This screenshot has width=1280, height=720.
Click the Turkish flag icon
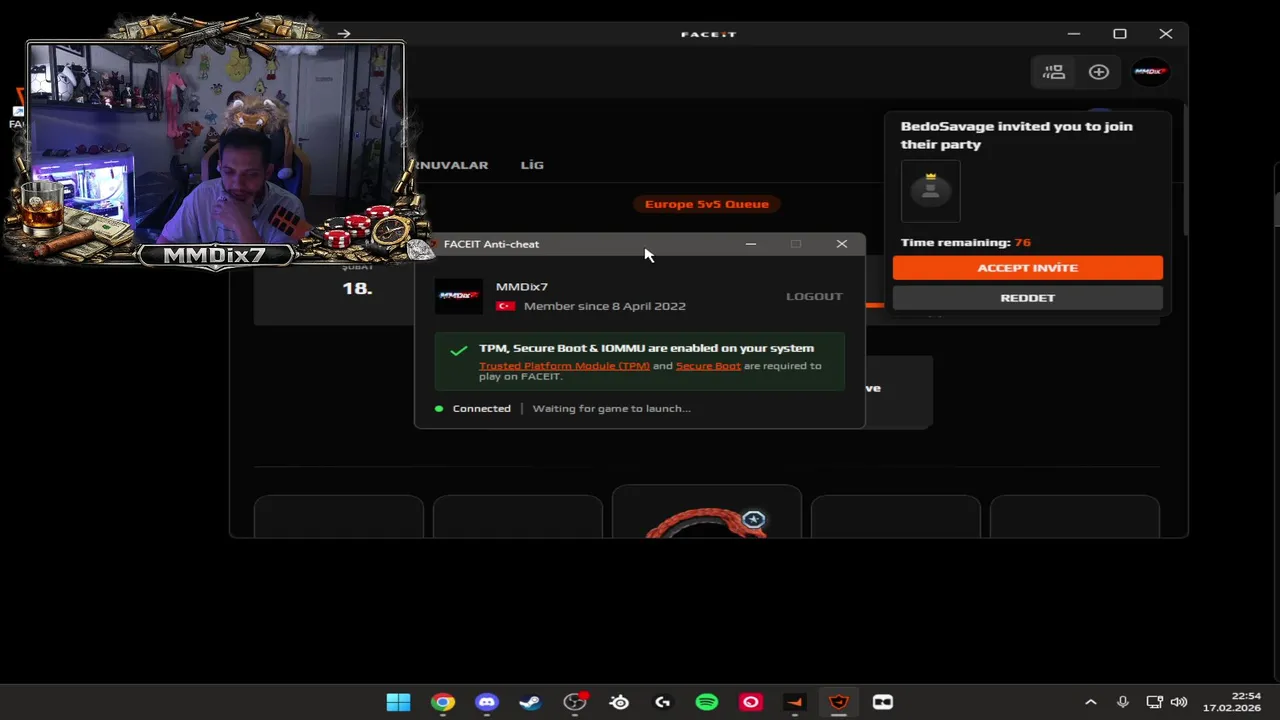505,306
